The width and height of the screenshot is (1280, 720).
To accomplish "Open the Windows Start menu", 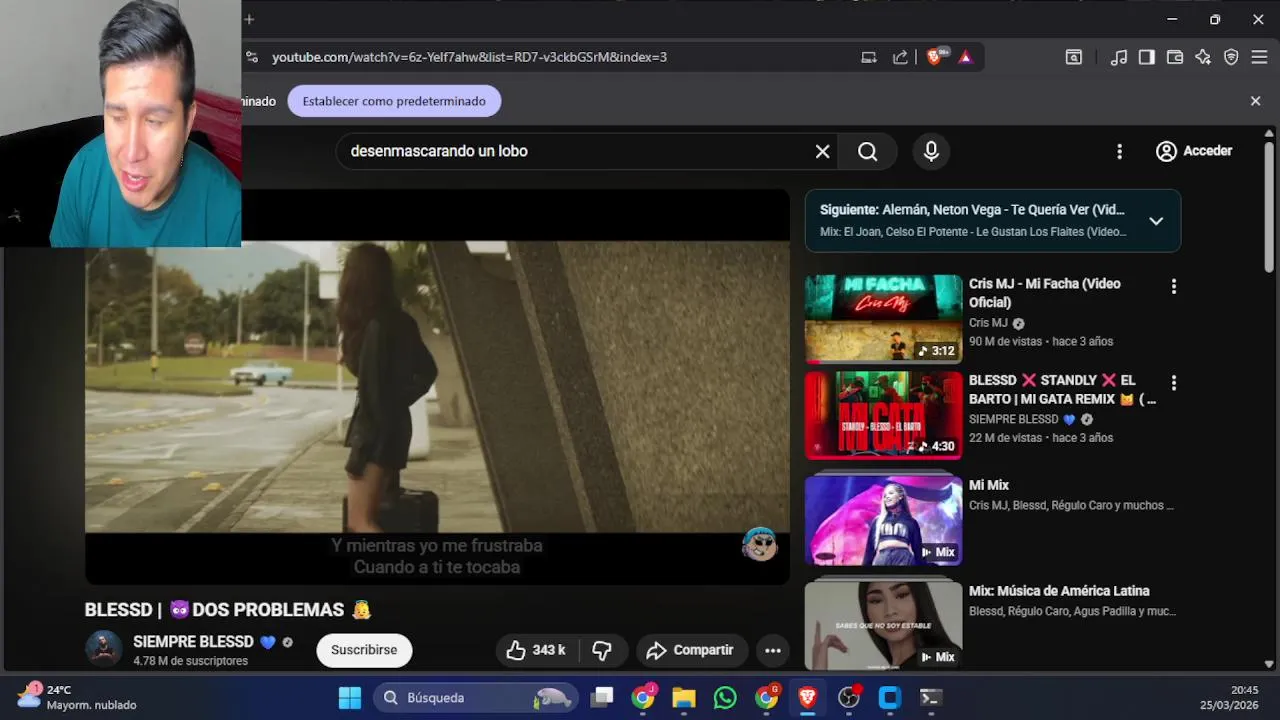I will click(x=350, y=698).
